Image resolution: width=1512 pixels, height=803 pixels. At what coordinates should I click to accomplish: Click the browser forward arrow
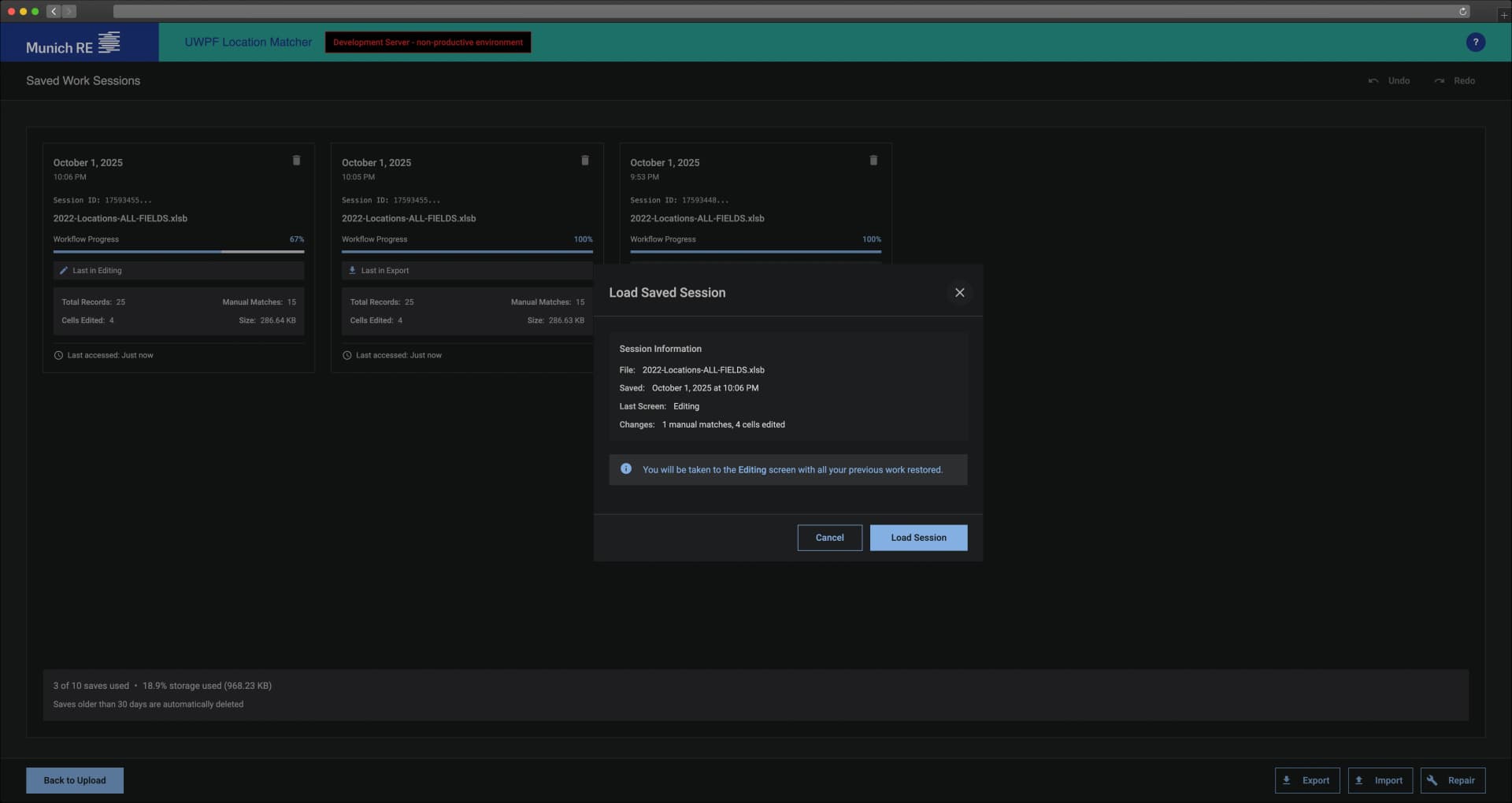pos(69,11)
